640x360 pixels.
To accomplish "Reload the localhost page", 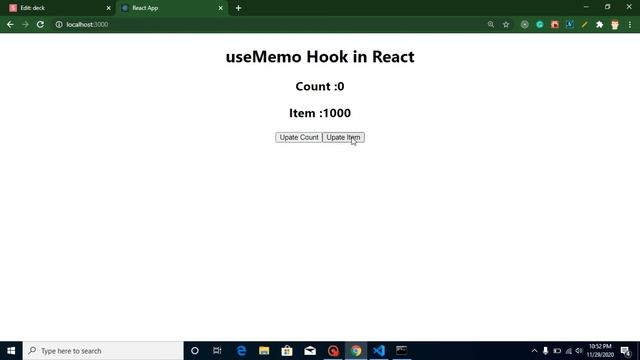I will [40, 24].
